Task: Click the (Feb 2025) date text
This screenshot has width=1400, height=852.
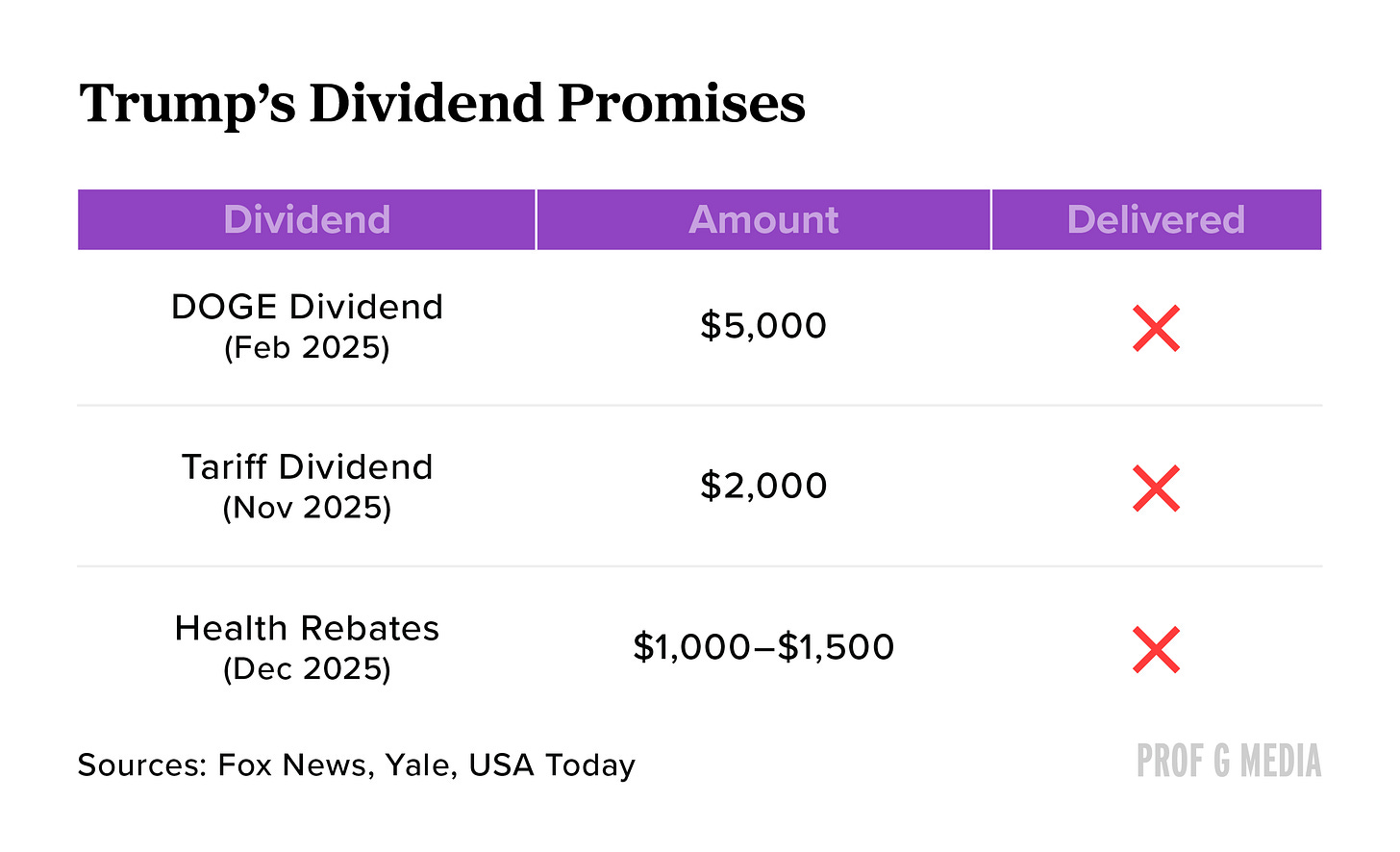Action: point(307,347)
